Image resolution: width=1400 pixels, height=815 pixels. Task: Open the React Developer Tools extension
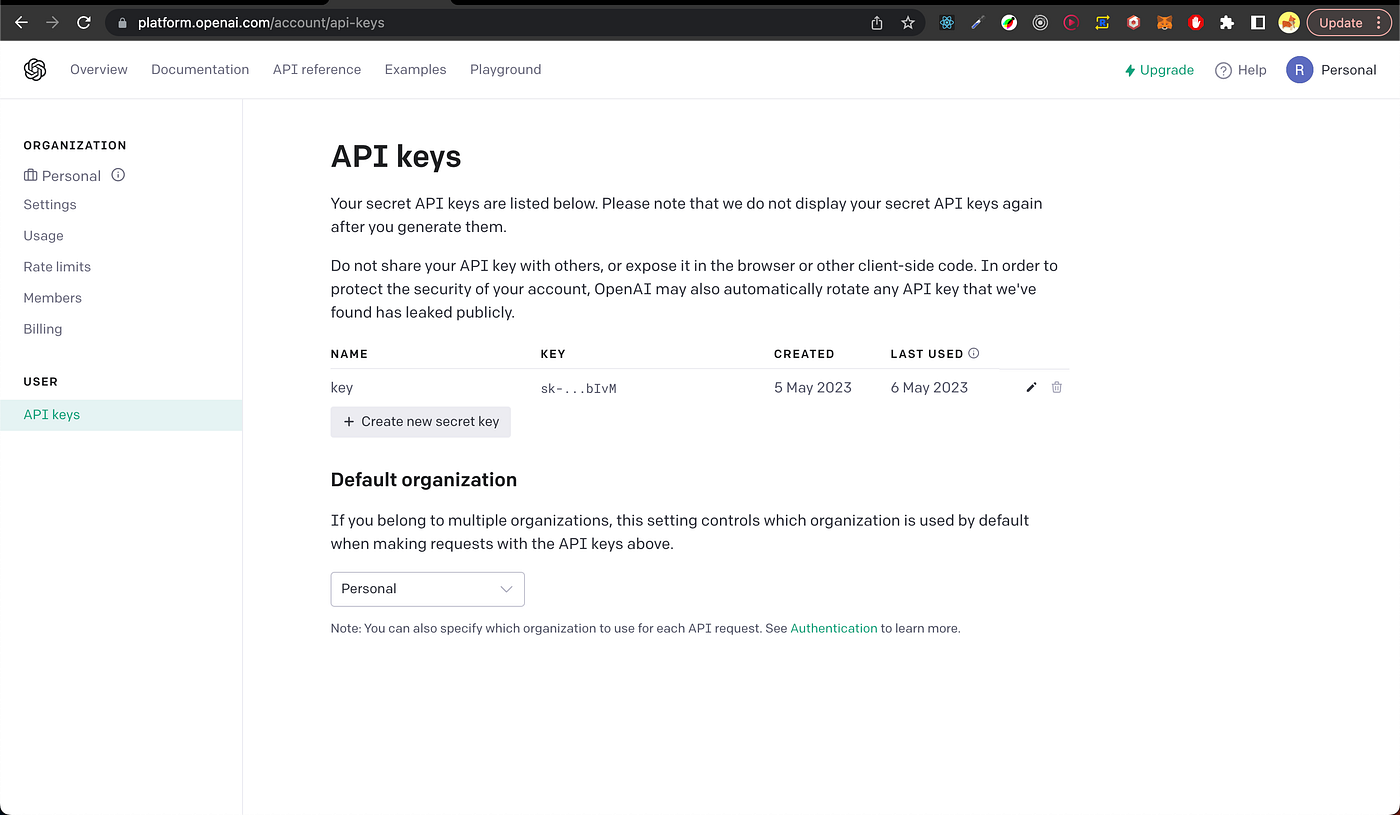click(947, 22)
